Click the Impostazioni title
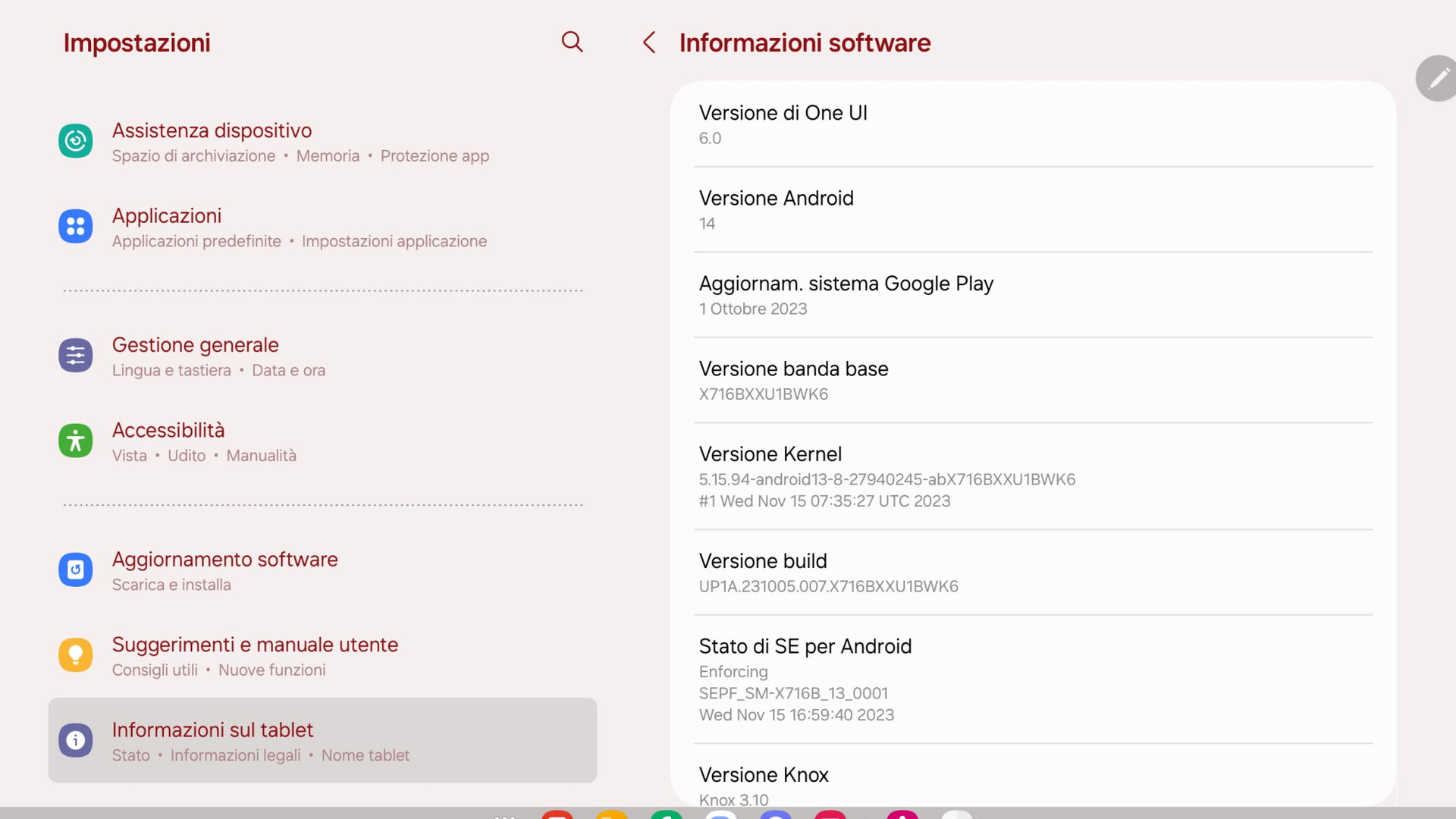The image size is (1456, 819). [137, 42]
